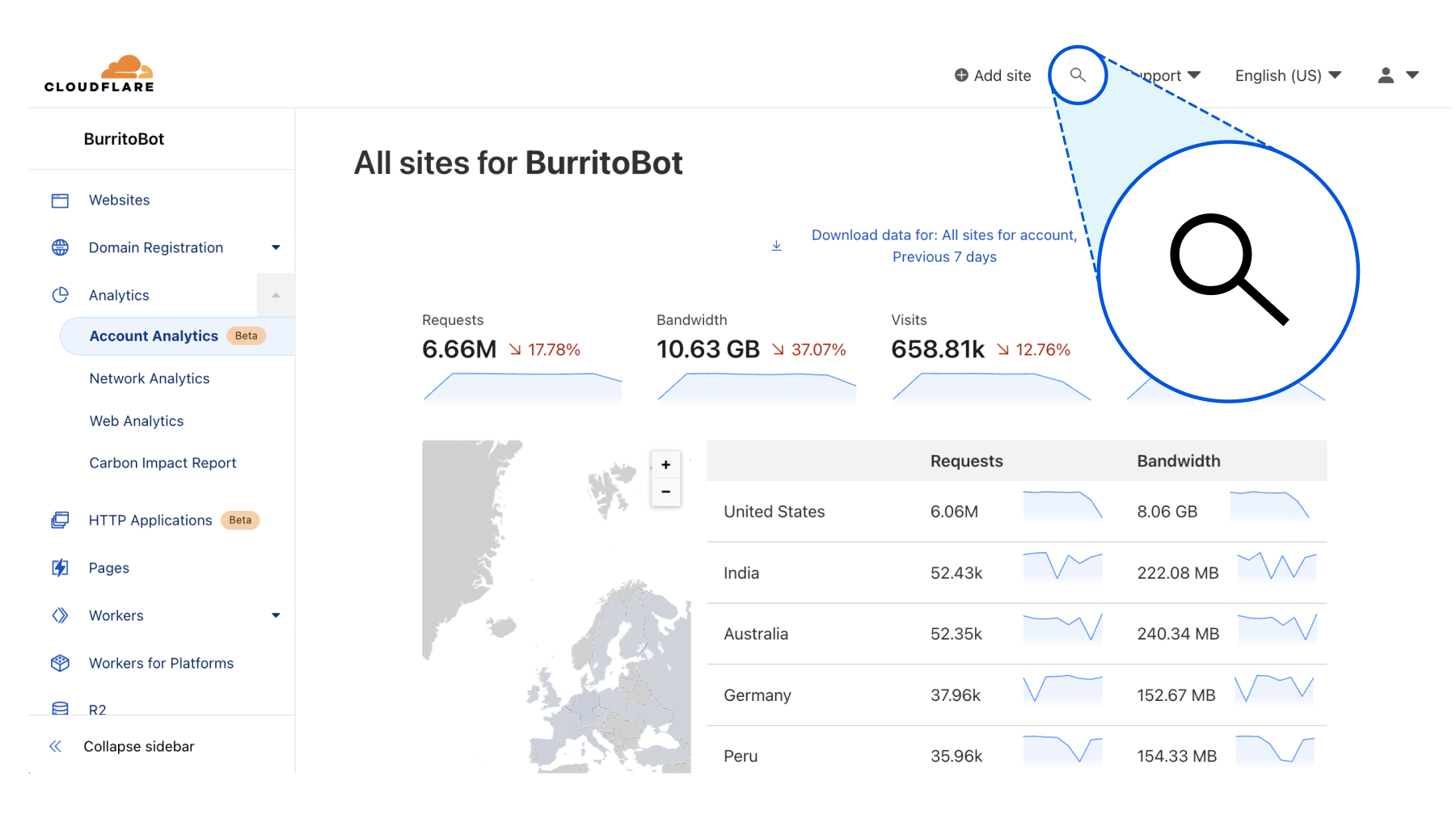Click the Beta badge next to Account Analytics
The image size is (1456, 819).
click(246, 336)
